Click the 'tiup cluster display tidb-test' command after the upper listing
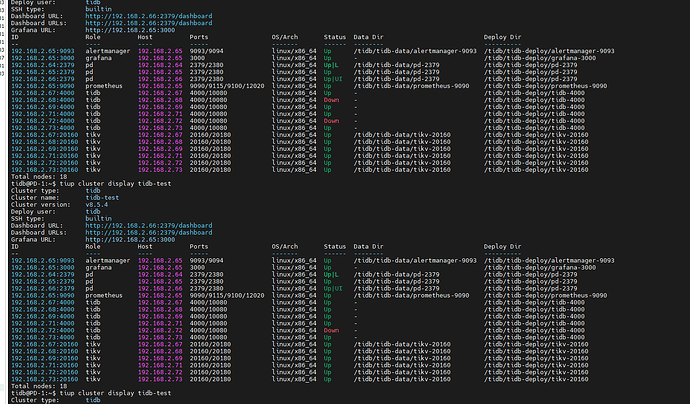690x404 pixels. coord(115,184)
